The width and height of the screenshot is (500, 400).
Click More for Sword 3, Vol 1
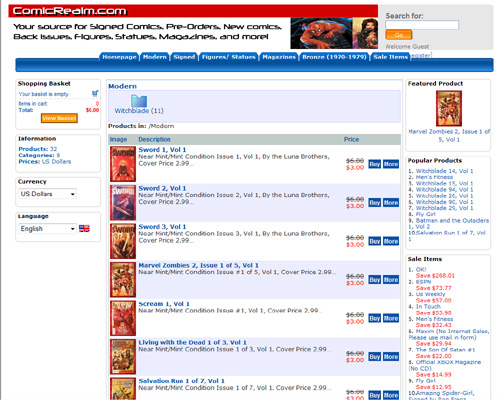point(391,241)
